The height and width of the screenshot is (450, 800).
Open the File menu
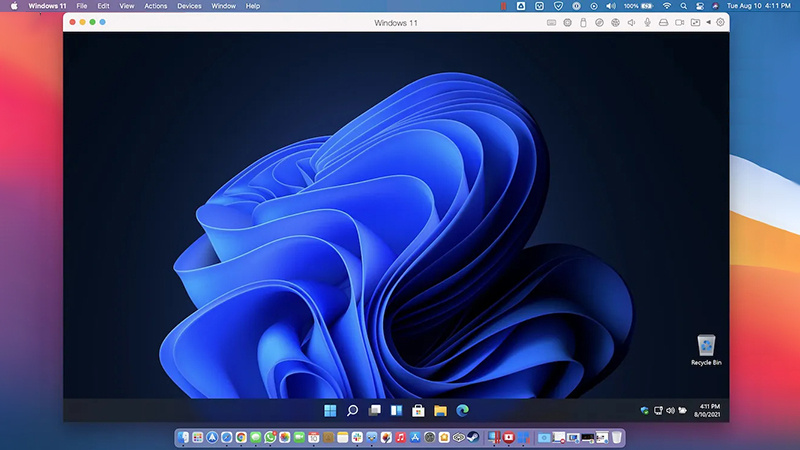pyautogui.click(x=82, y=6)
